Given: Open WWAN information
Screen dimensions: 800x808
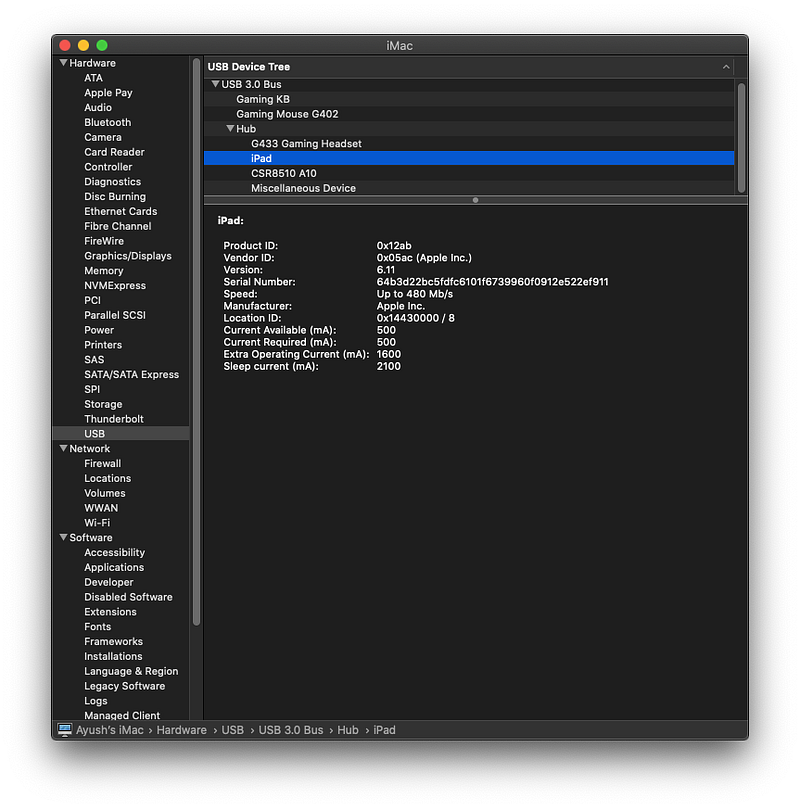Looking at the screenshot, I should 101,508.
